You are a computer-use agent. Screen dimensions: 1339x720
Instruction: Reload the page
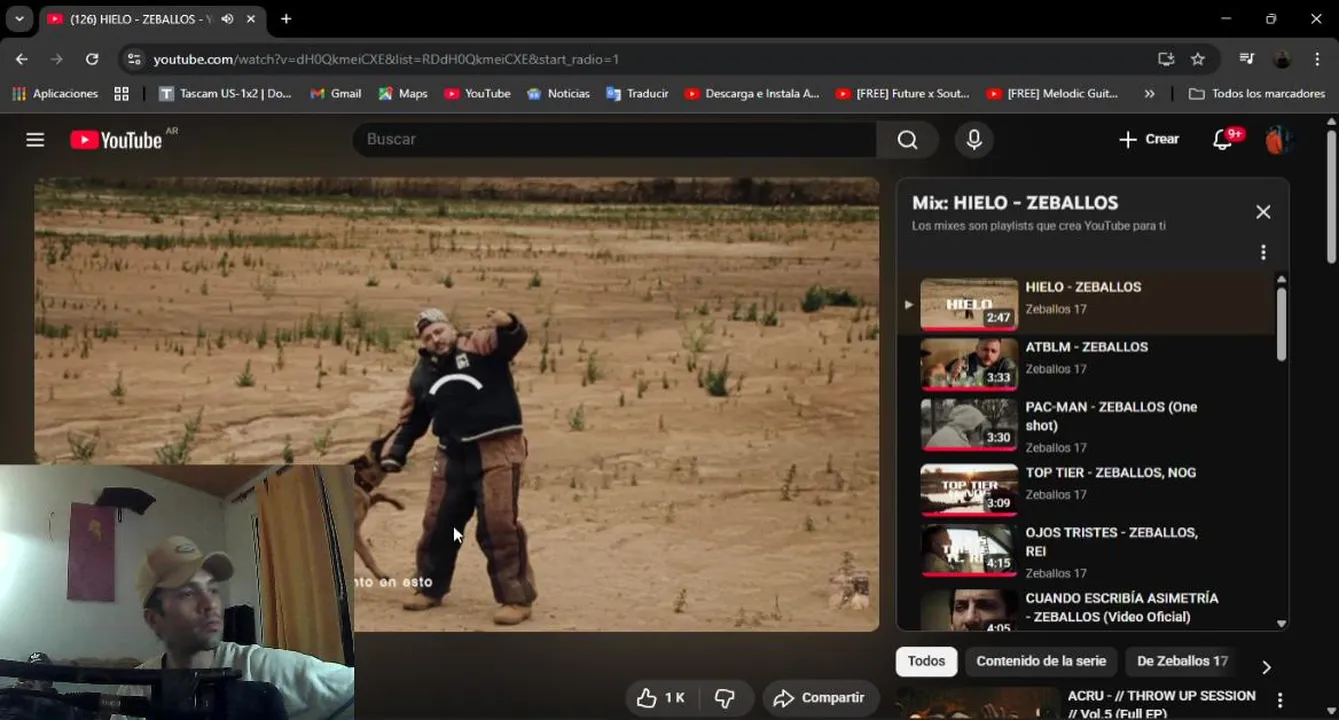[92, 59]
